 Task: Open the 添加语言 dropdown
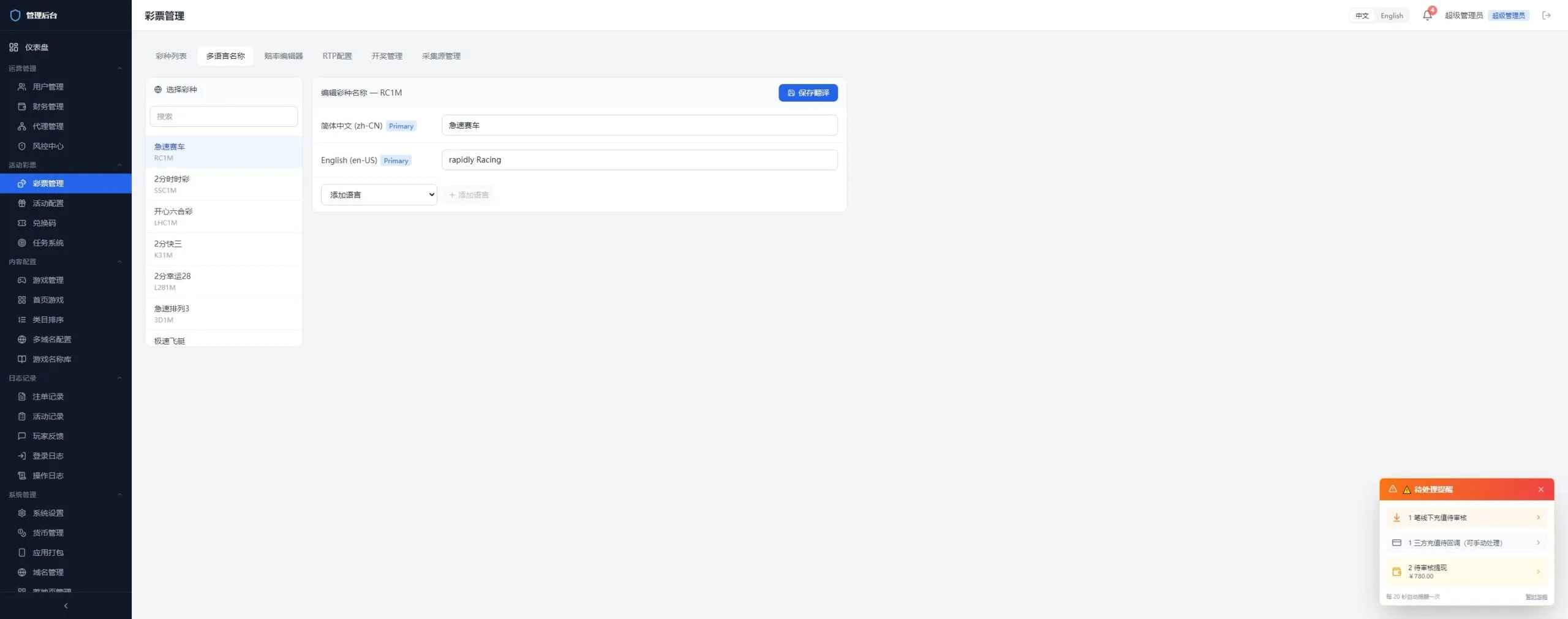click(x=379, y=195)
